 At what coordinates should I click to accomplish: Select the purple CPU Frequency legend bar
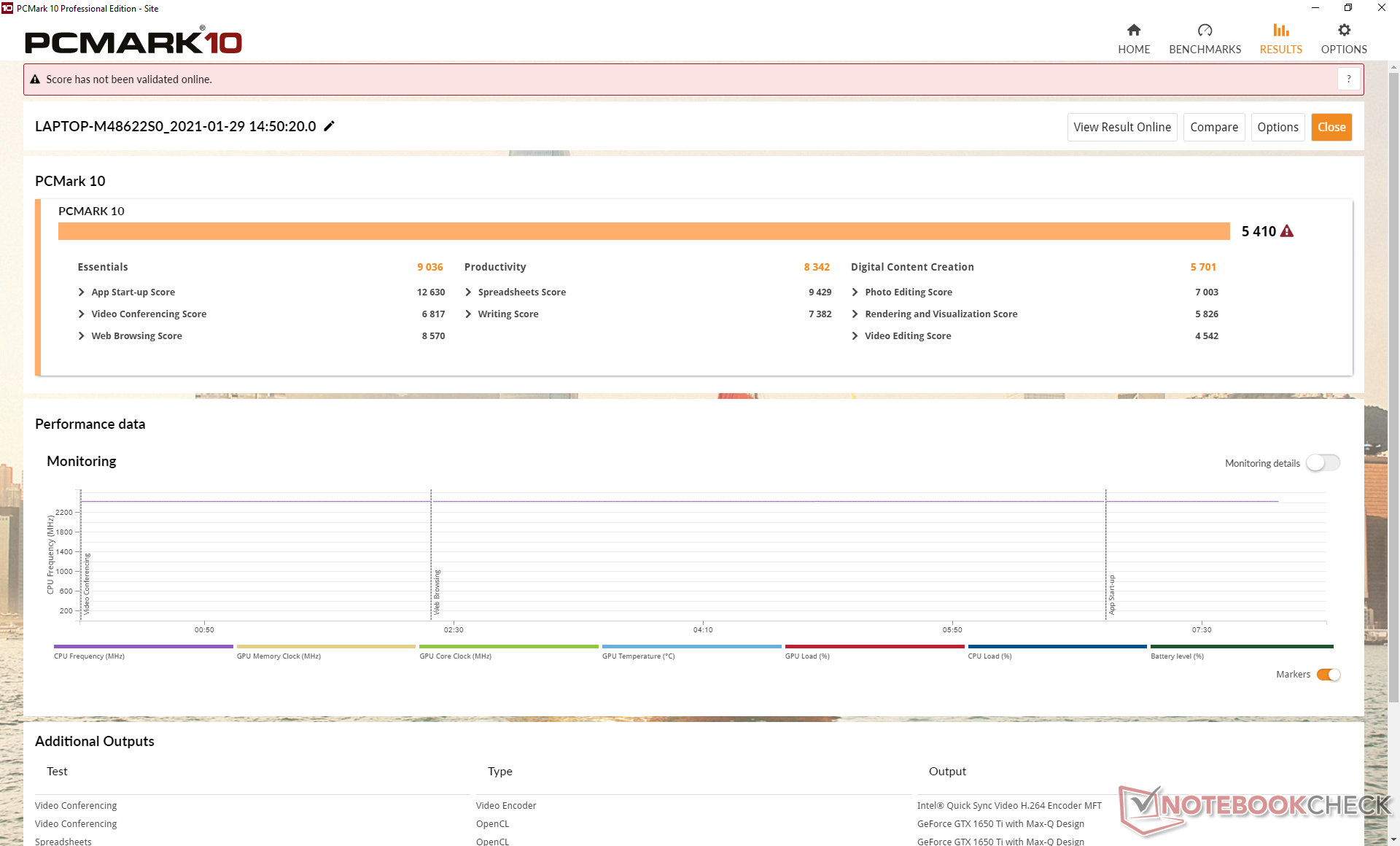[143, 646]
